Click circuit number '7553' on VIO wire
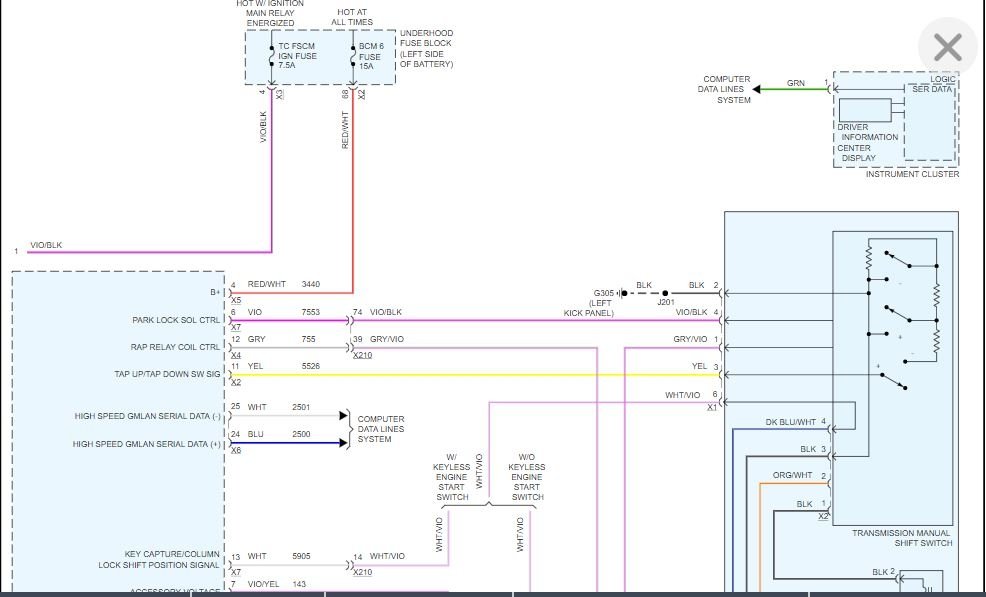Image resolution: width=986 pixels, height=597 pixels. (311, 312)
